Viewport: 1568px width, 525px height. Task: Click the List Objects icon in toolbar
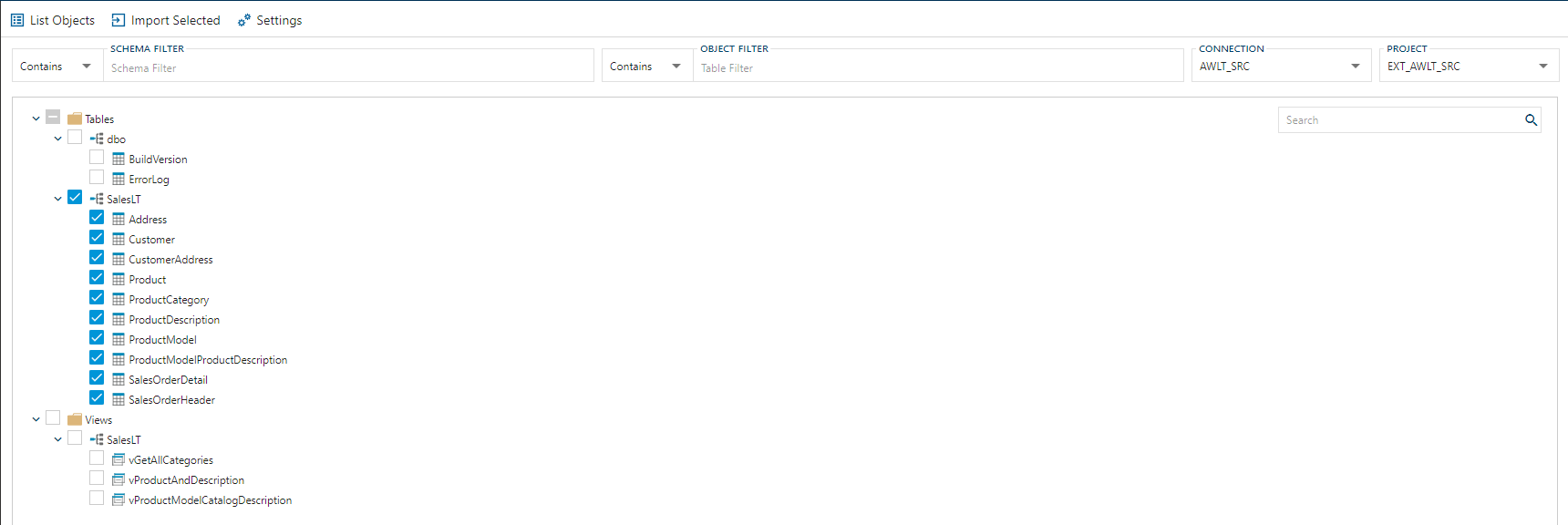coord(17,20)
